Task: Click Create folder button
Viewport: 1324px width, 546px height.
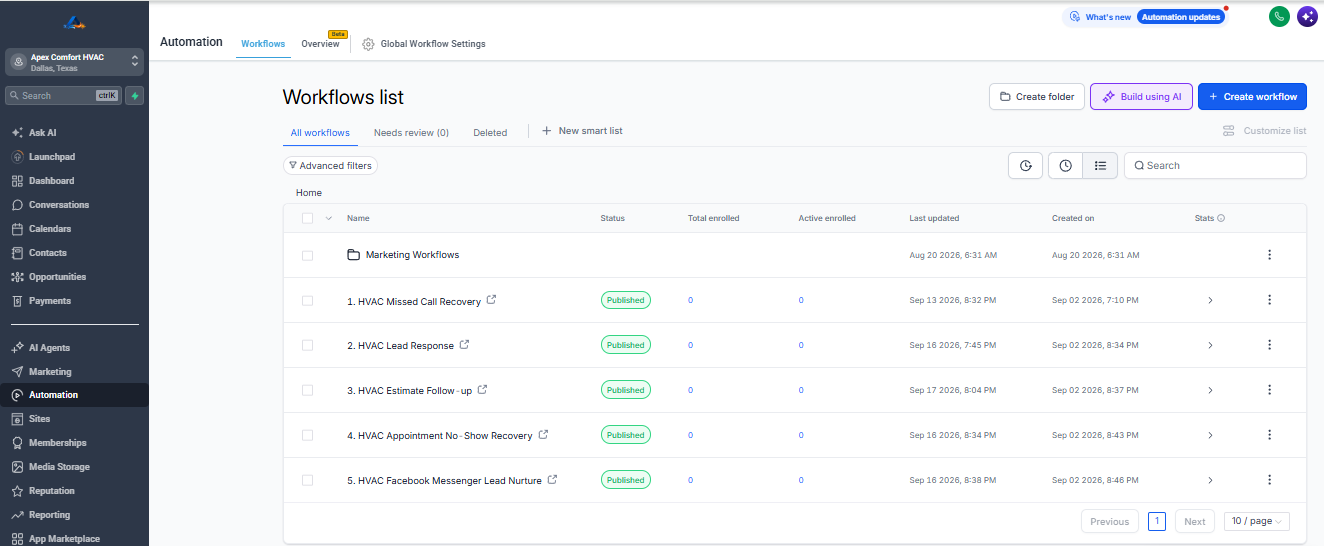Action: point(1037,97)
